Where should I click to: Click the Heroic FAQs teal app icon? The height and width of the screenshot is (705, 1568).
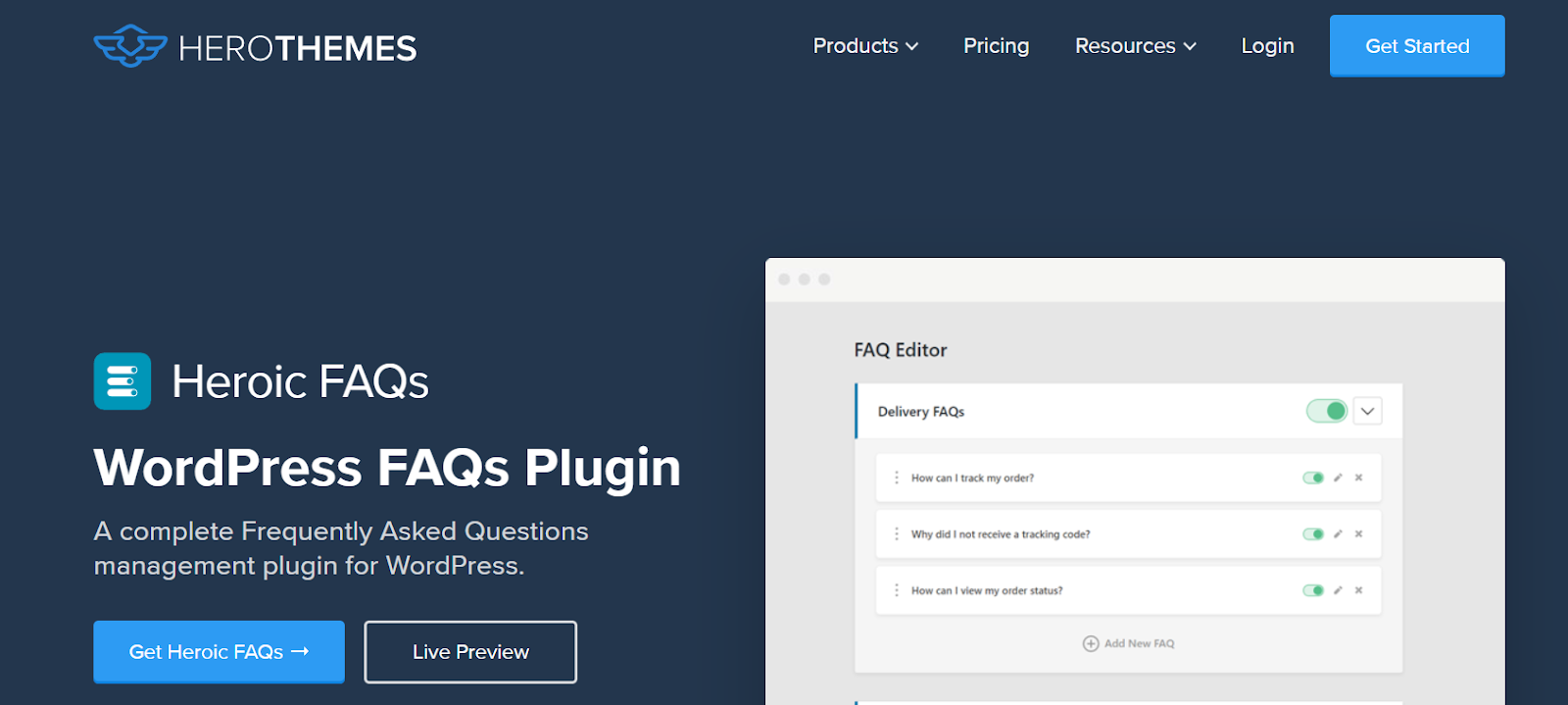[x=122, y=380]
